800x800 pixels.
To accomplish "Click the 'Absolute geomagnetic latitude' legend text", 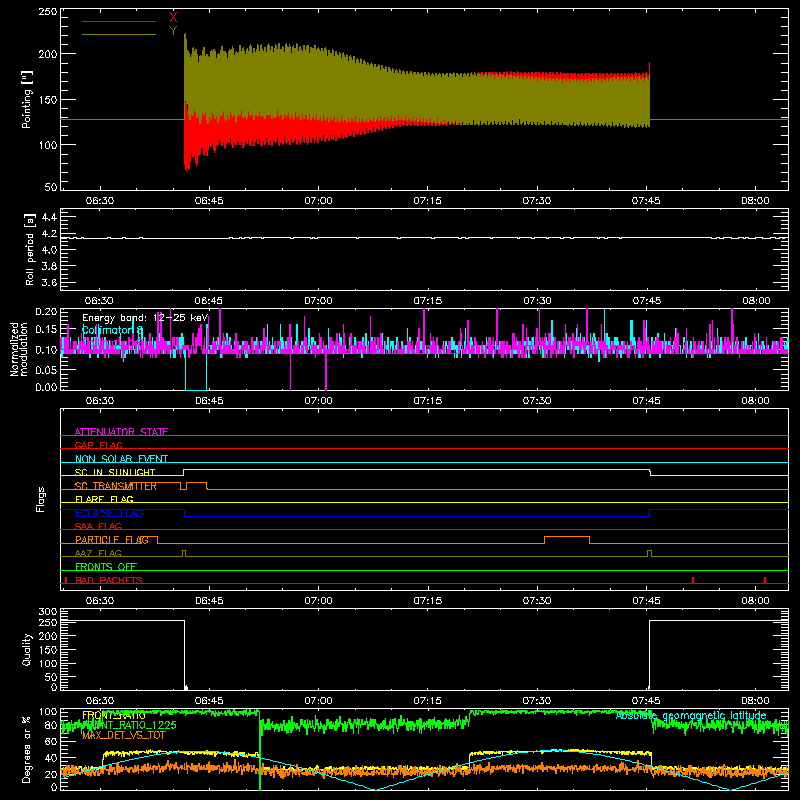I will (691, 716).
